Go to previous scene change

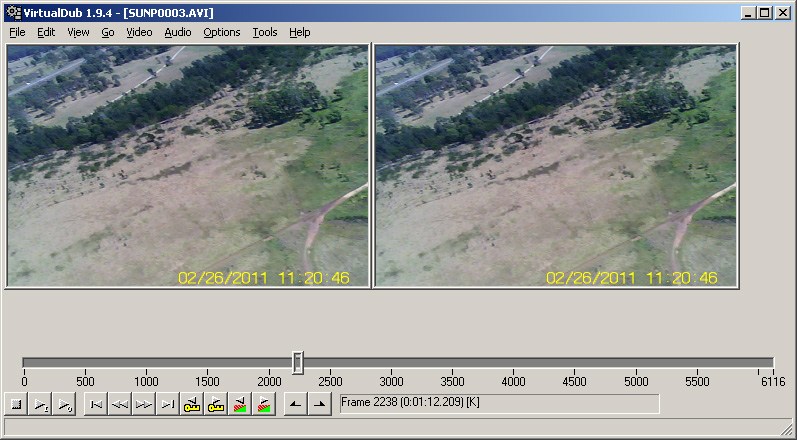pyautogui.click(x=240, y=404)
